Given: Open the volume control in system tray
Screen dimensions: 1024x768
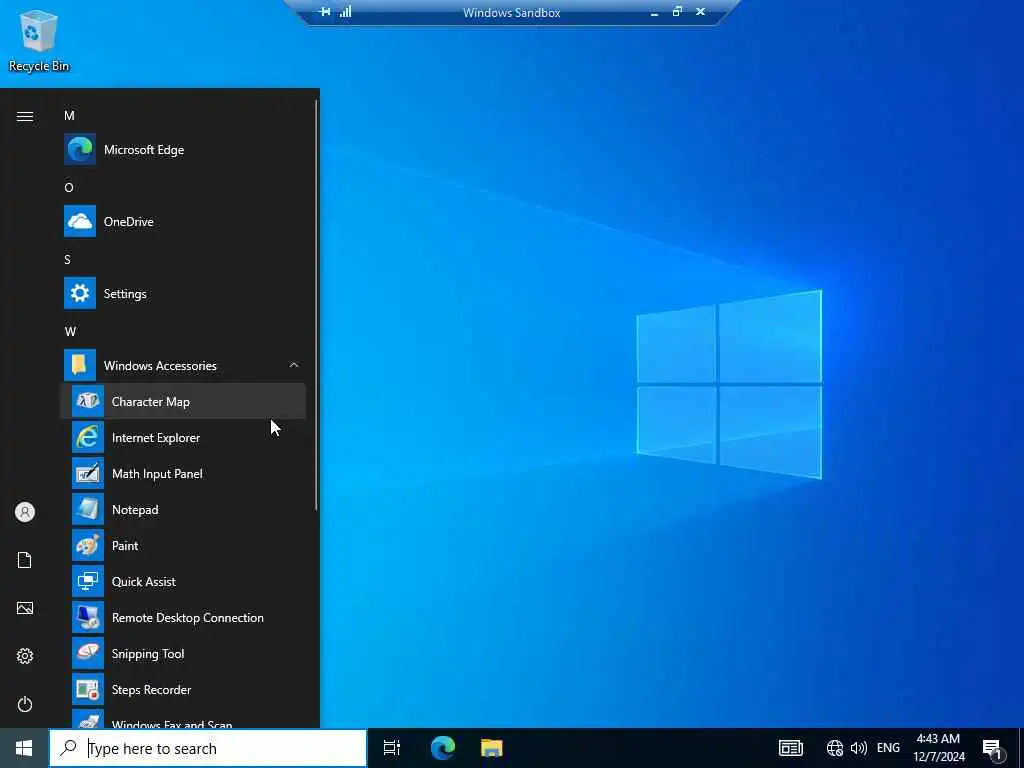Looking at the screenshot, I should point(859,748).
